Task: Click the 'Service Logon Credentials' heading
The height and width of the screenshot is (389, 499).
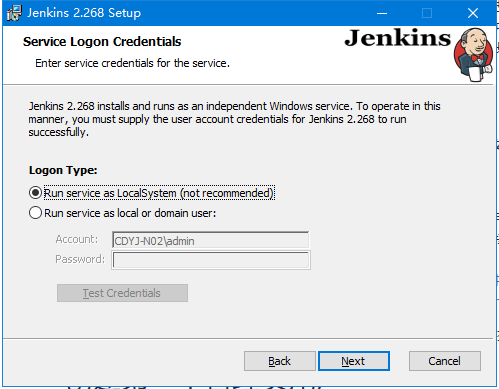Action: (102, 42)
